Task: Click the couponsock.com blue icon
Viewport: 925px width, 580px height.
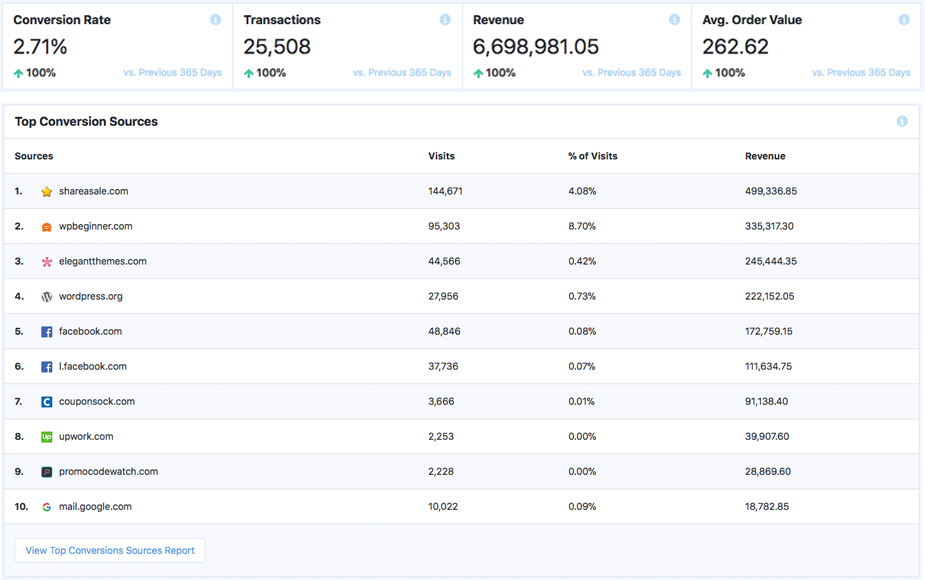Action: coord(46,401)
